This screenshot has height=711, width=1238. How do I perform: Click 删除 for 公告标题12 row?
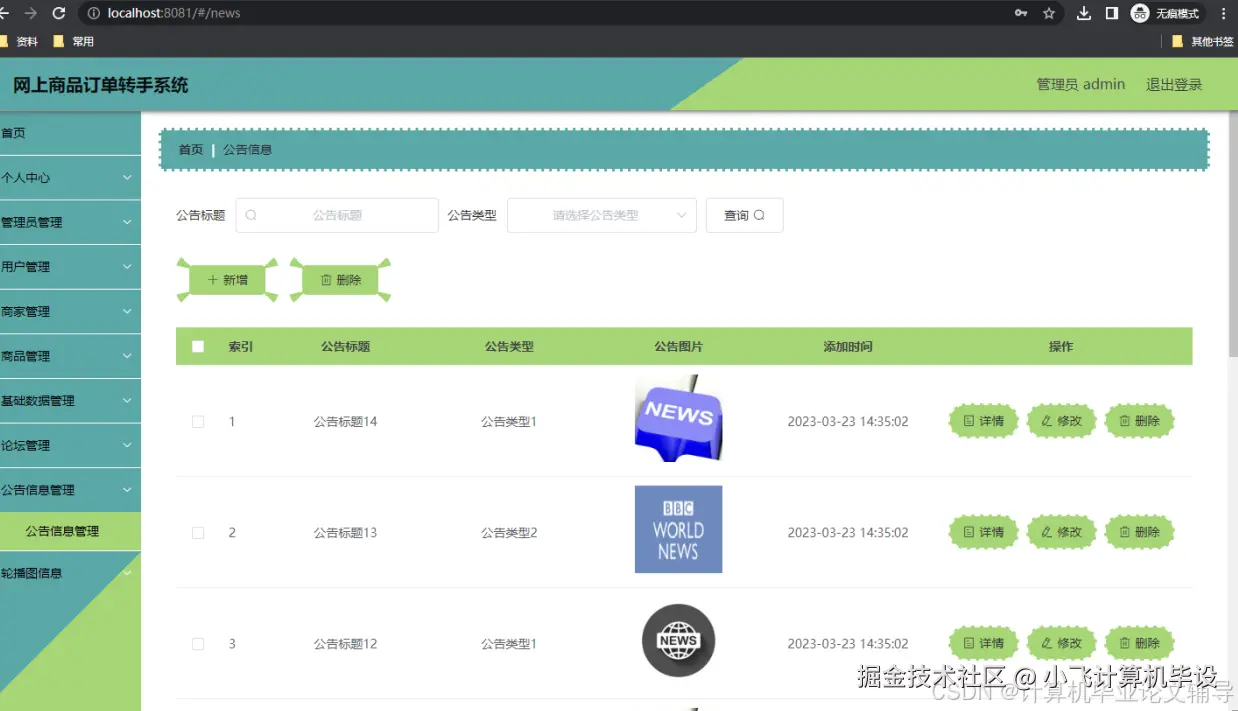1139,643
